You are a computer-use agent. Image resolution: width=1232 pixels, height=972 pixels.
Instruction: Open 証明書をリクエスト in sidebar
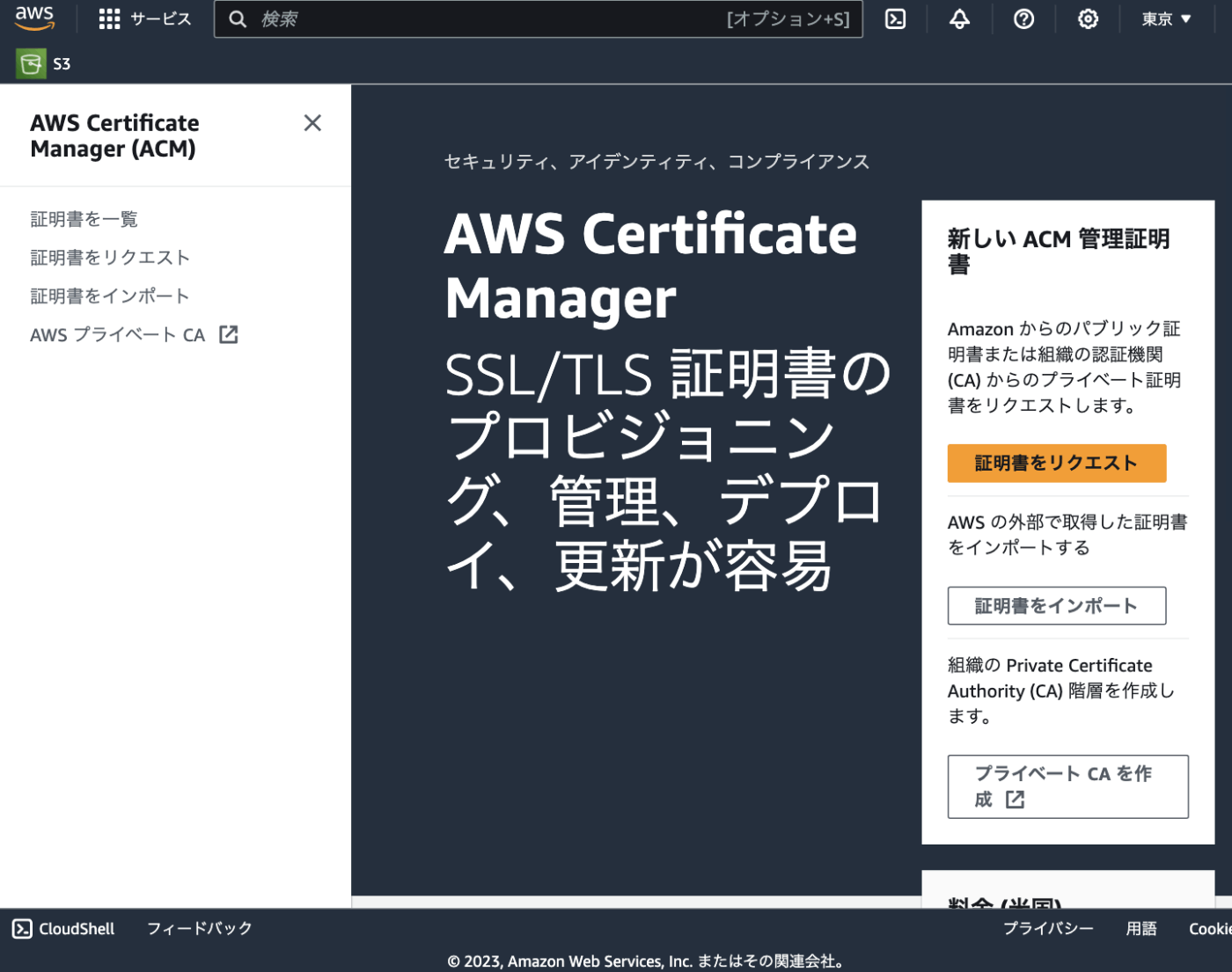(110, 258)
